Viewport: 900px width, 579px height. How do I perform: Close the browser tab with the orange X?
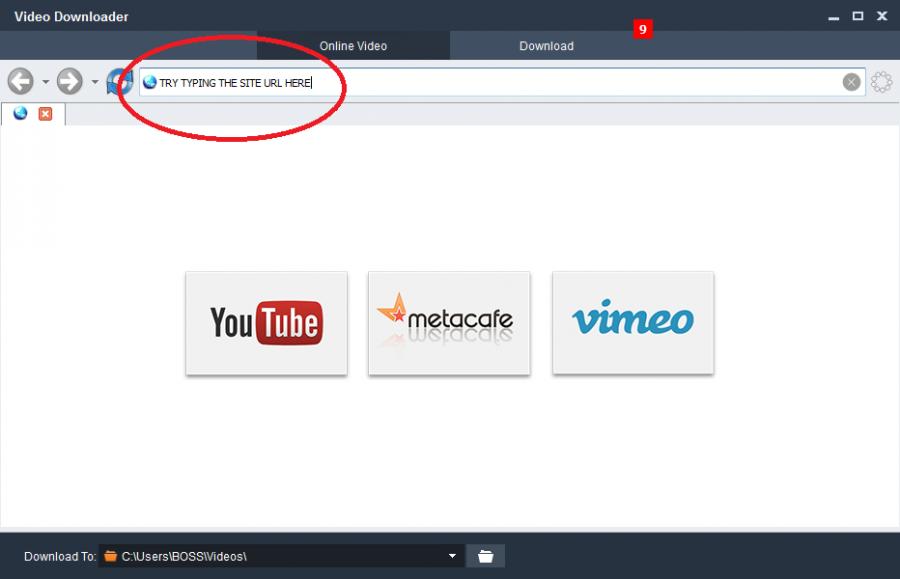[45, 114]
